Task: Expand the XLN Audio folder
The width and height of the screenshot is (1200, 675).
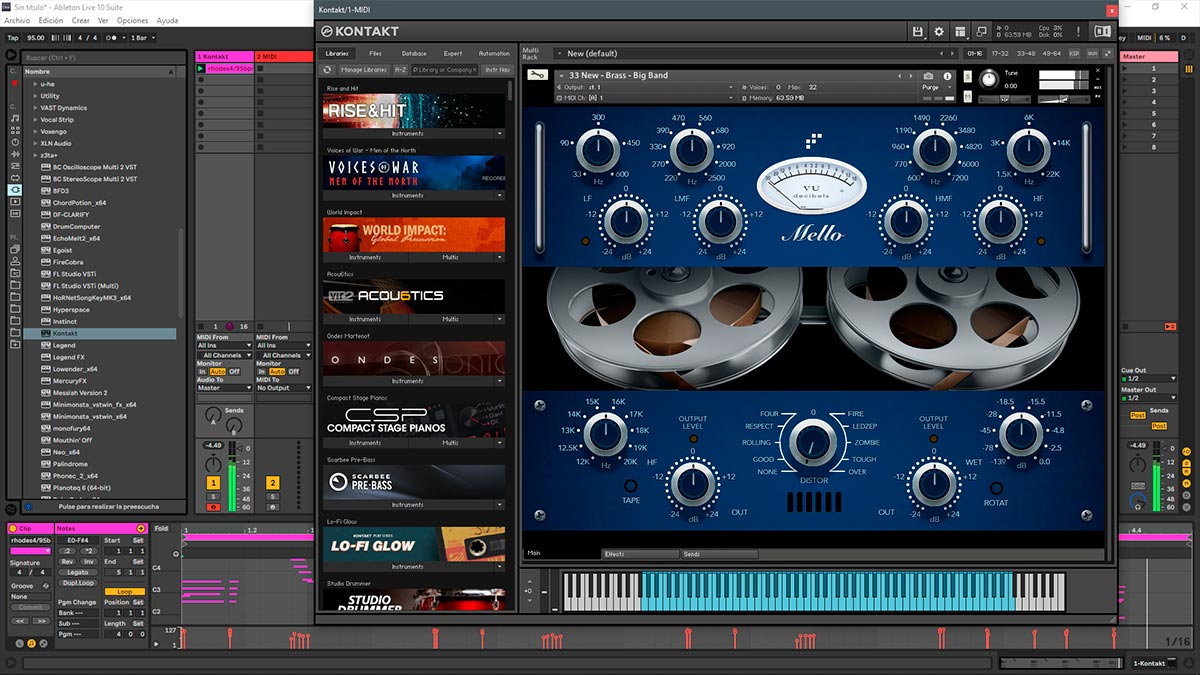Action: [x=35, y=144]
